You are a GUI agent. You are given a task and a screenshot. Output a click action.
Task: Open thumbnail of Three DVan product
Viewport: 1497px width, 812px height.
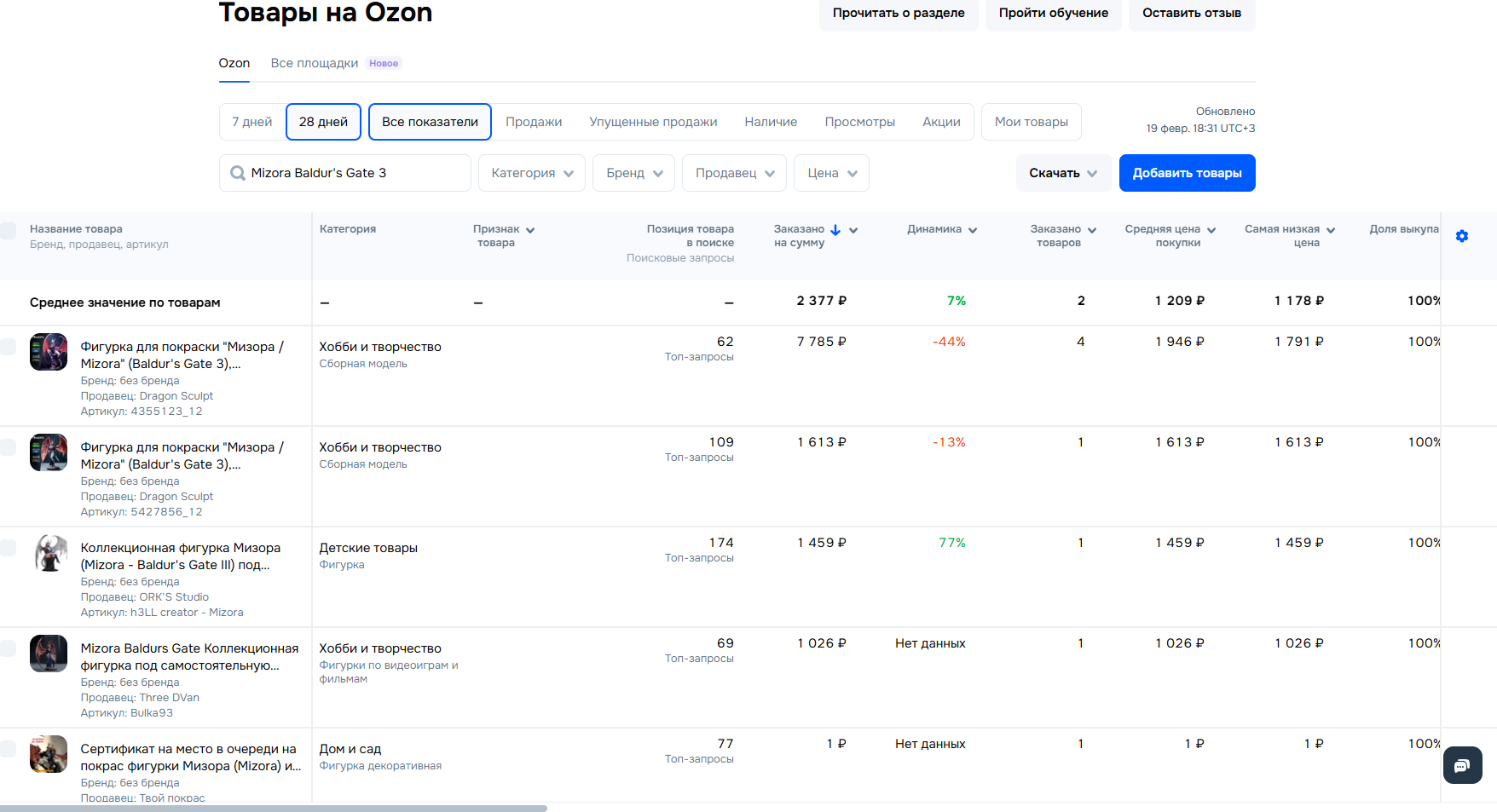click(x=49, y=654)
